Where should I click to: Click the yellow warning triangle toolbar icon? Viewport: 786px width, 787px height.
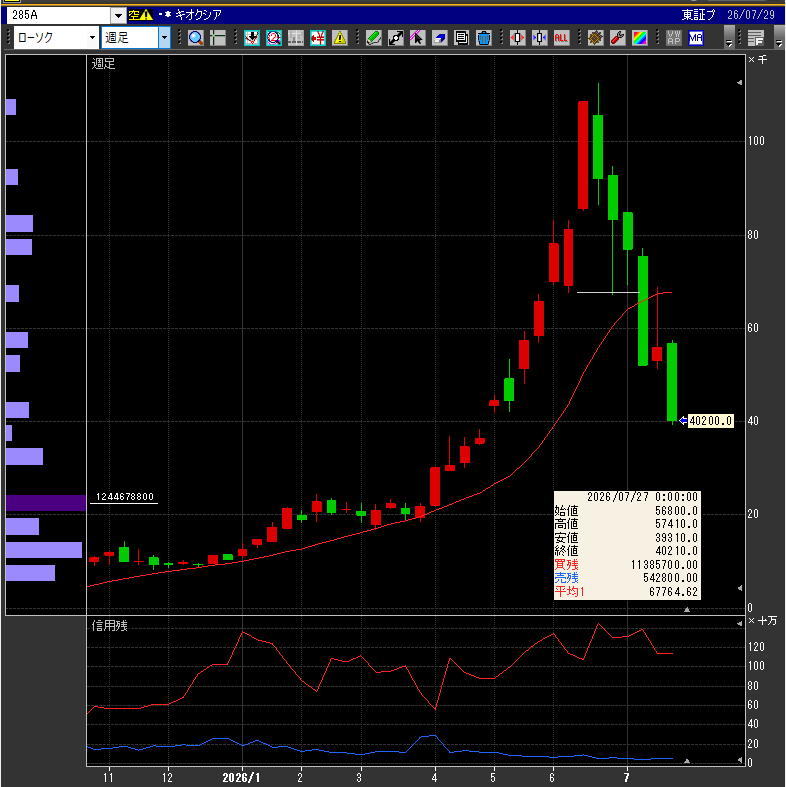[x=340, y=38]
